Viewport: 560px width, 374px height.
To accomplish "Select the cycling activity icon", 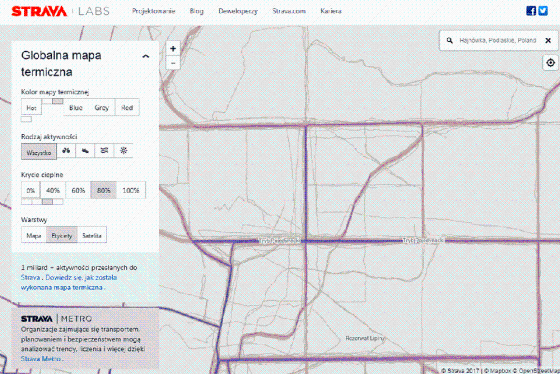I will [x=66, y=151].
